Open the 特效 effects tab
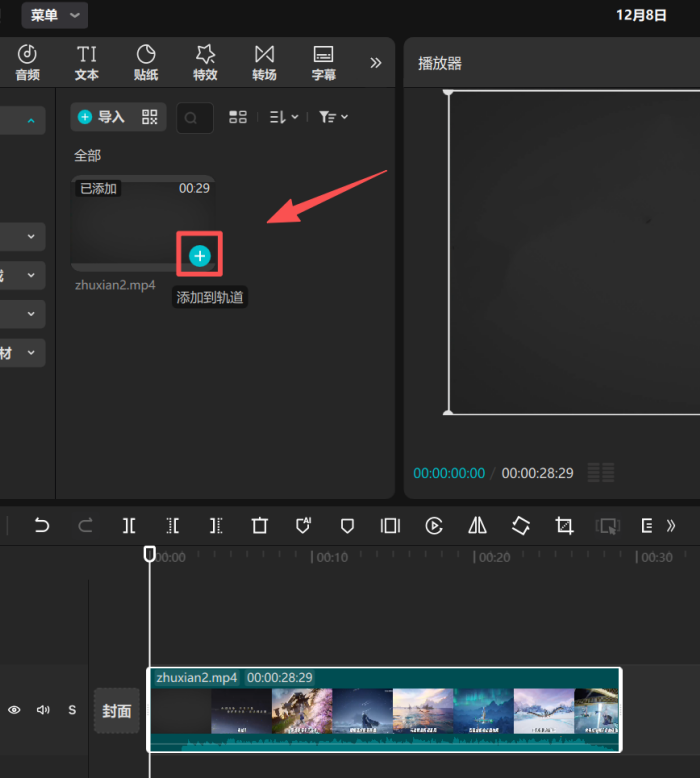The width and height of the screenshot is (700, 778). point(205,63)
